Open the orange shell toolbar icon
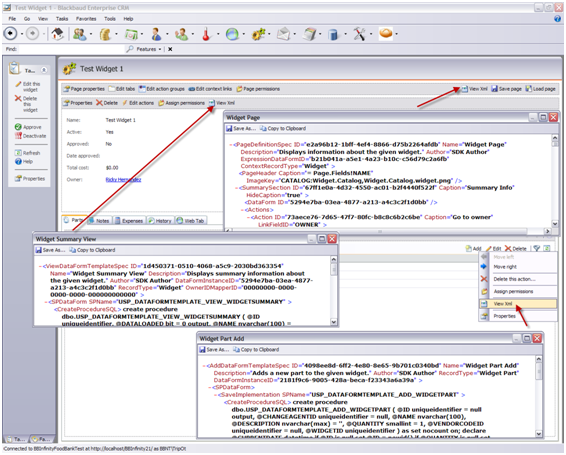 coord(386,34)
